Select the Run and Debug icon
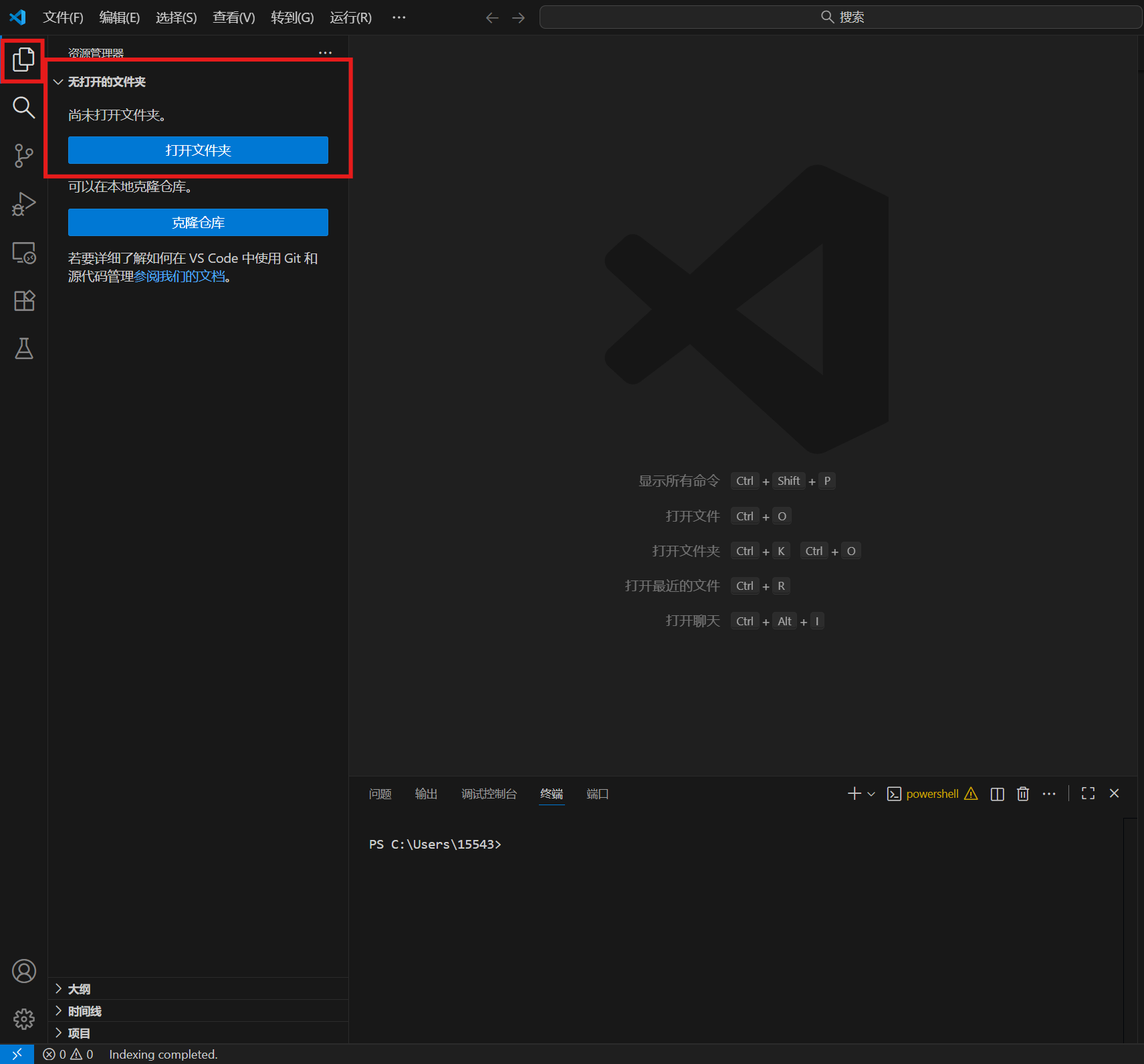 (23, 204)
